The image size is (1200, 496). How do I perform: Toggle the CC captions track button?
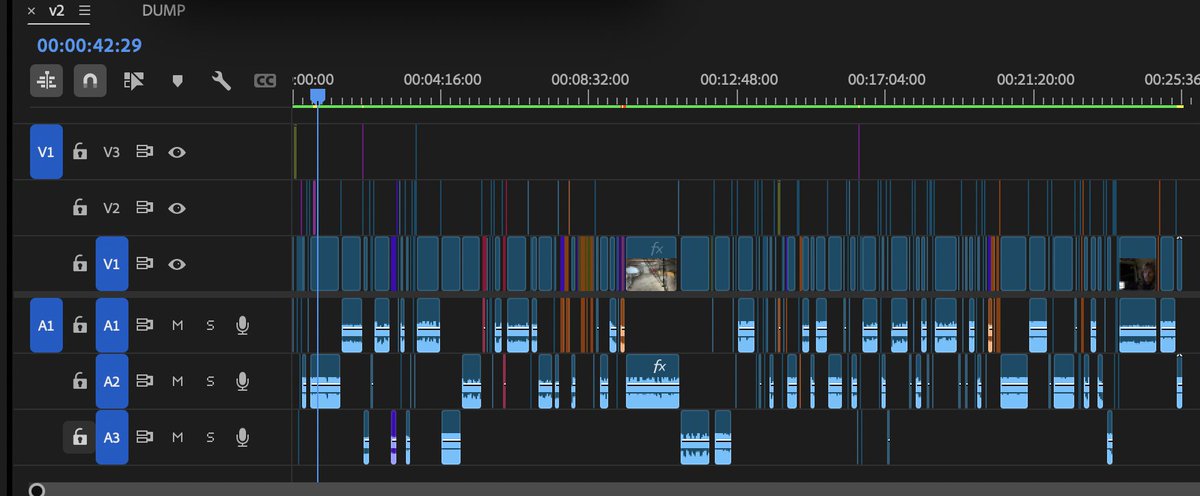click(265, 81)
